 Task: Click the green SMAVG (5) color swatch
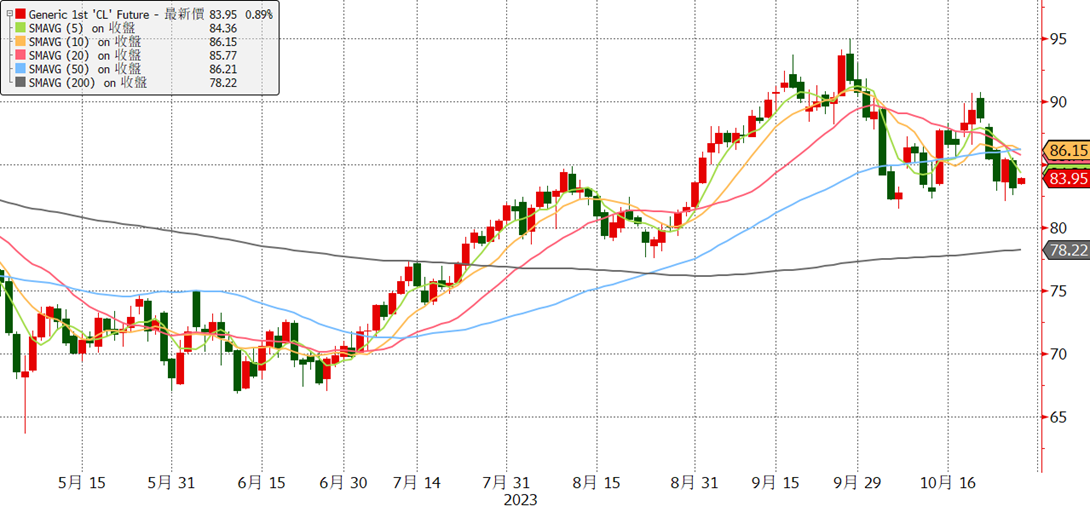point(20,27)
